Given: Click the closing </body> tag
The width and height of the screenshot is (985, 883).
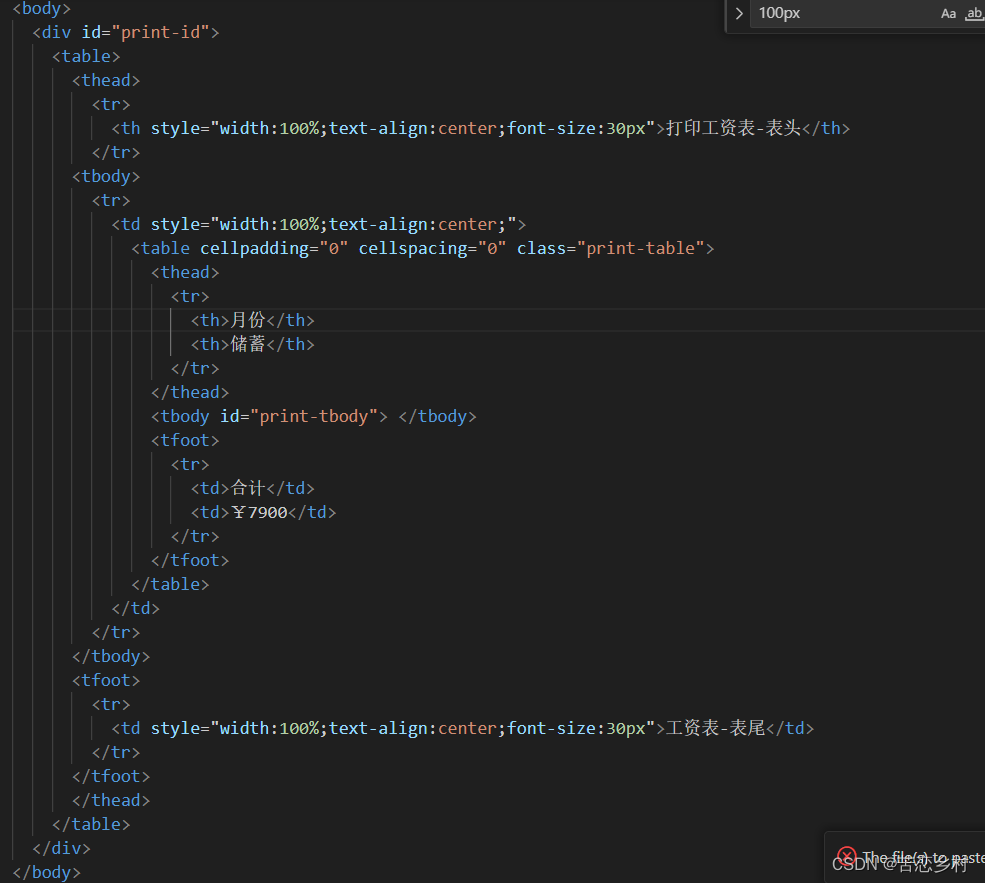Looking at the screenshot, I should [46, 872].
